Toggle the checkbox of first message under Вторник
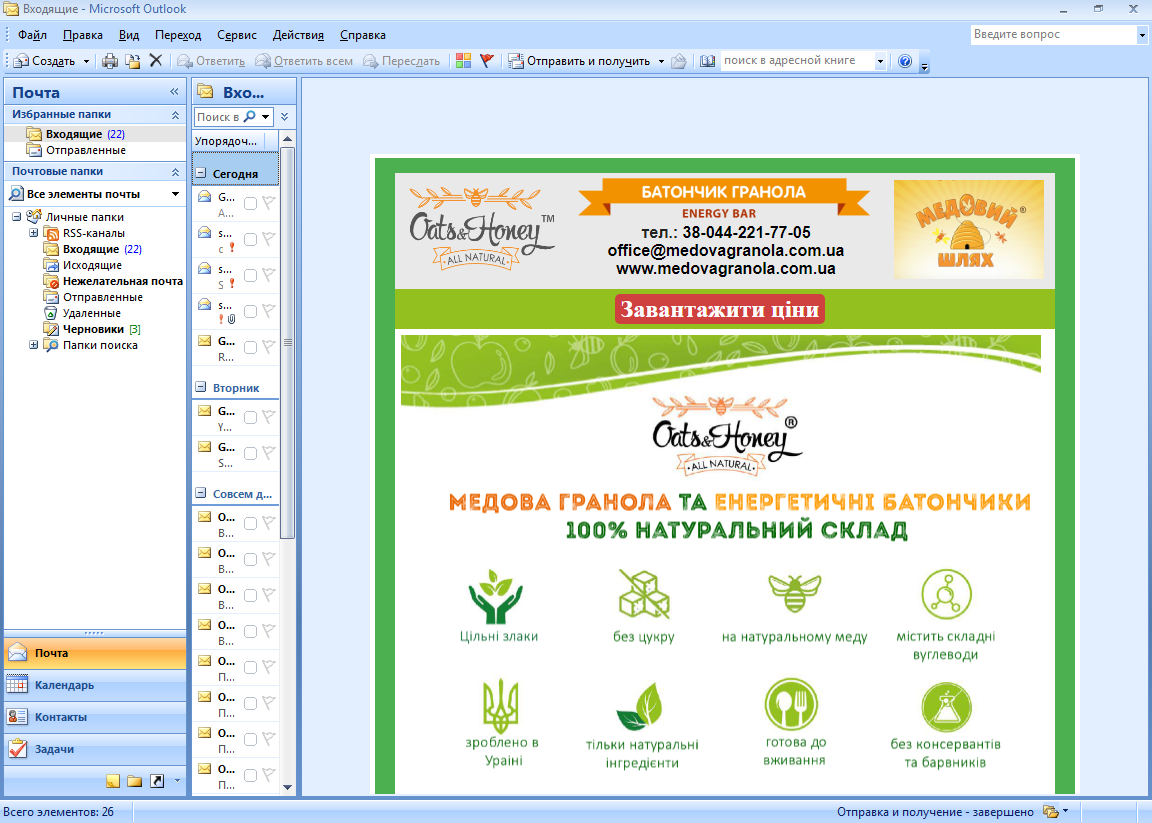 (250, 417)
